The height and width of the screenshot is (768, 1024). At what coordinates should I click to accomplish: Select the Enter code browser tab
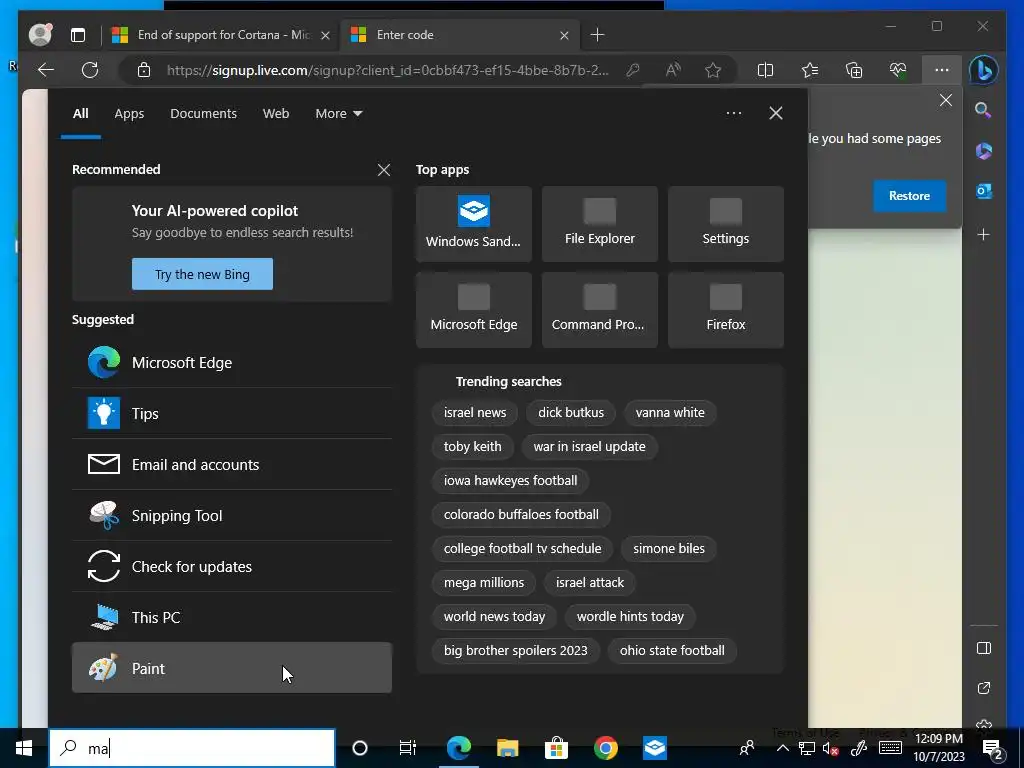point(460,35)
